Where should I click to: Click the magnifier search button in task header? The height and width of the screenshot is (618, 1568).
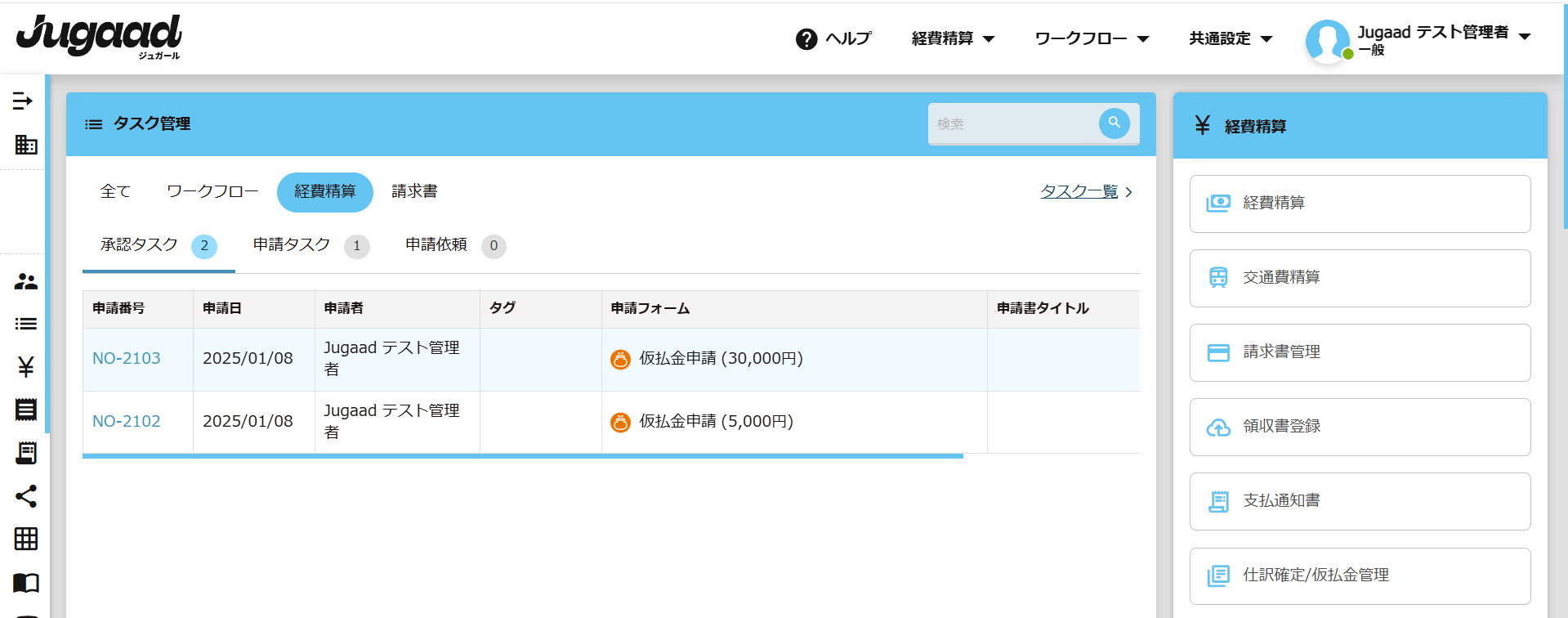click(1114, 123)
